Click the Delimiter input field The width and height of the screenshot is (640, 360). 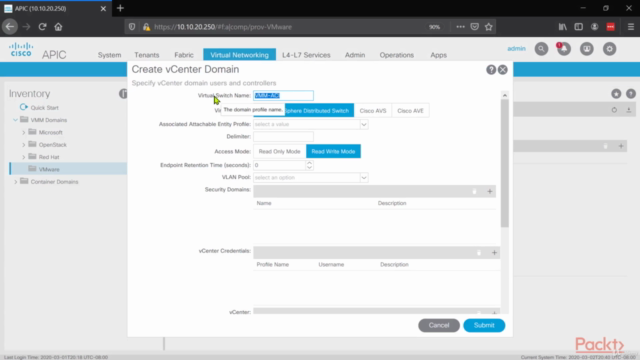tap(283, 136)
